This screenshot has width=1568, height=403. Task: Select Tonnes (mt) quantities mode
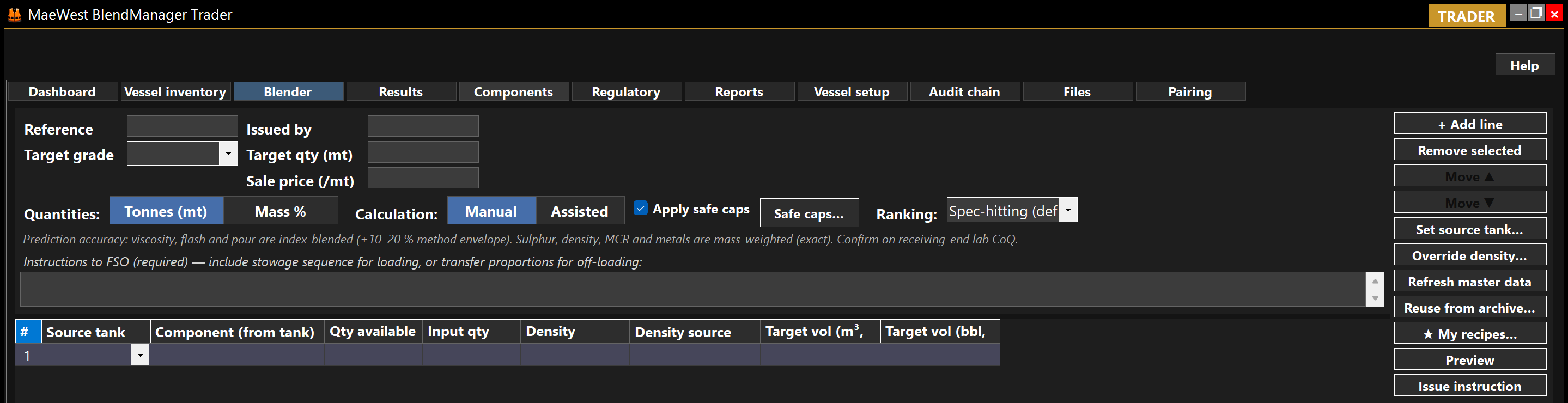(x=166, y=211)
